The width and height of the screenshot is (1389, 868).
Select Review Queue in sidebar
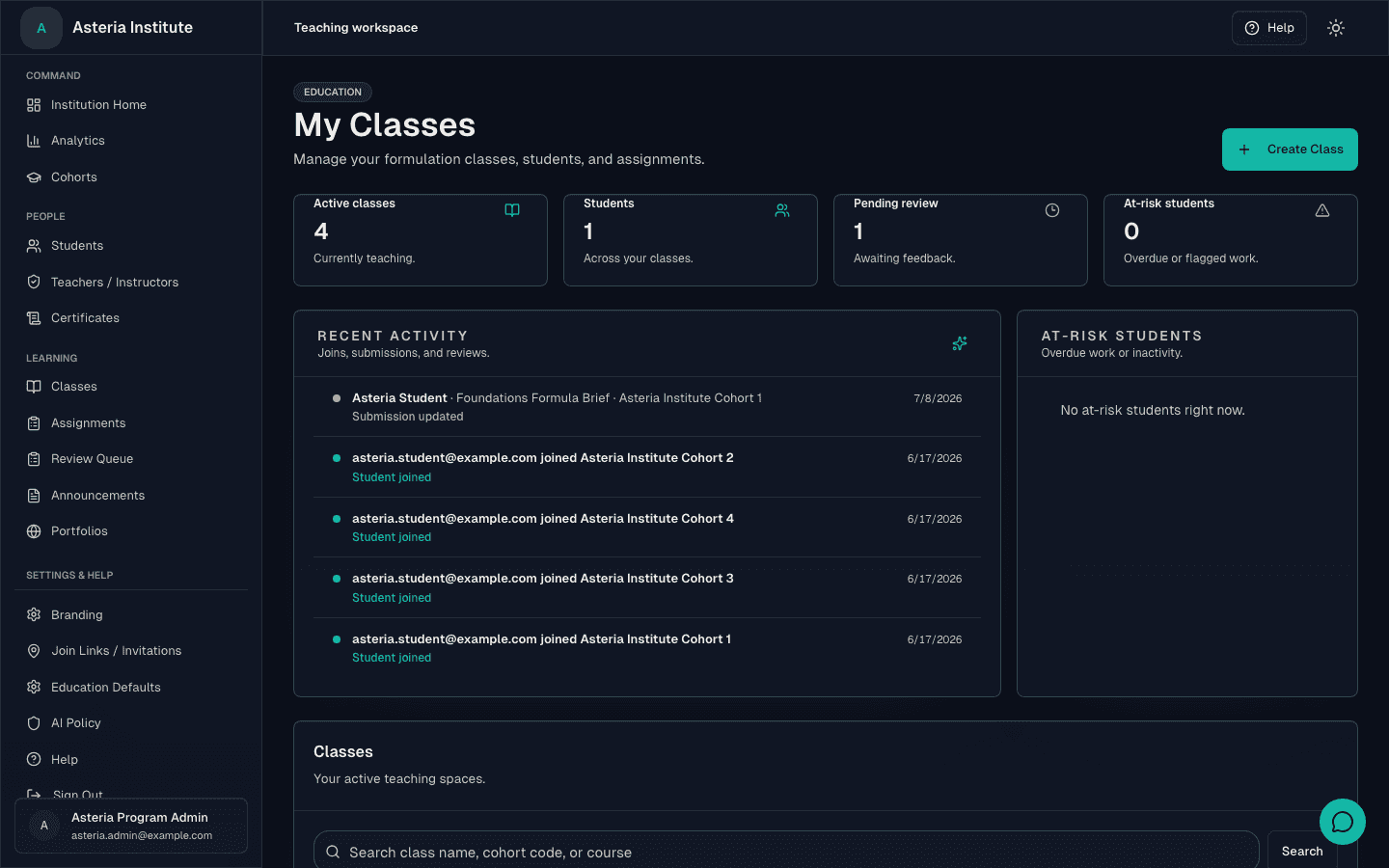point(131,459)
